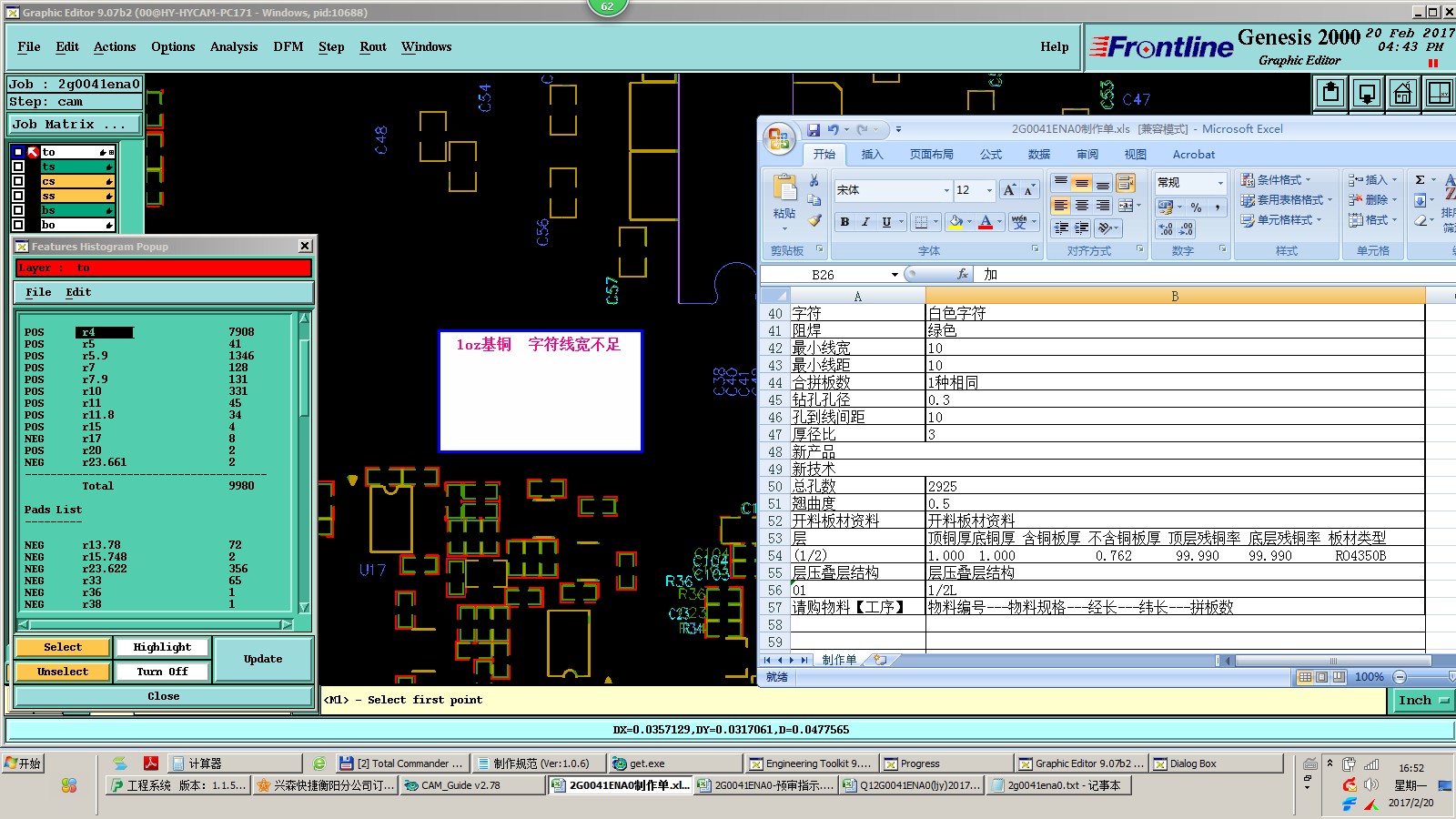Select the left-align toggle in Excel

1061,206
